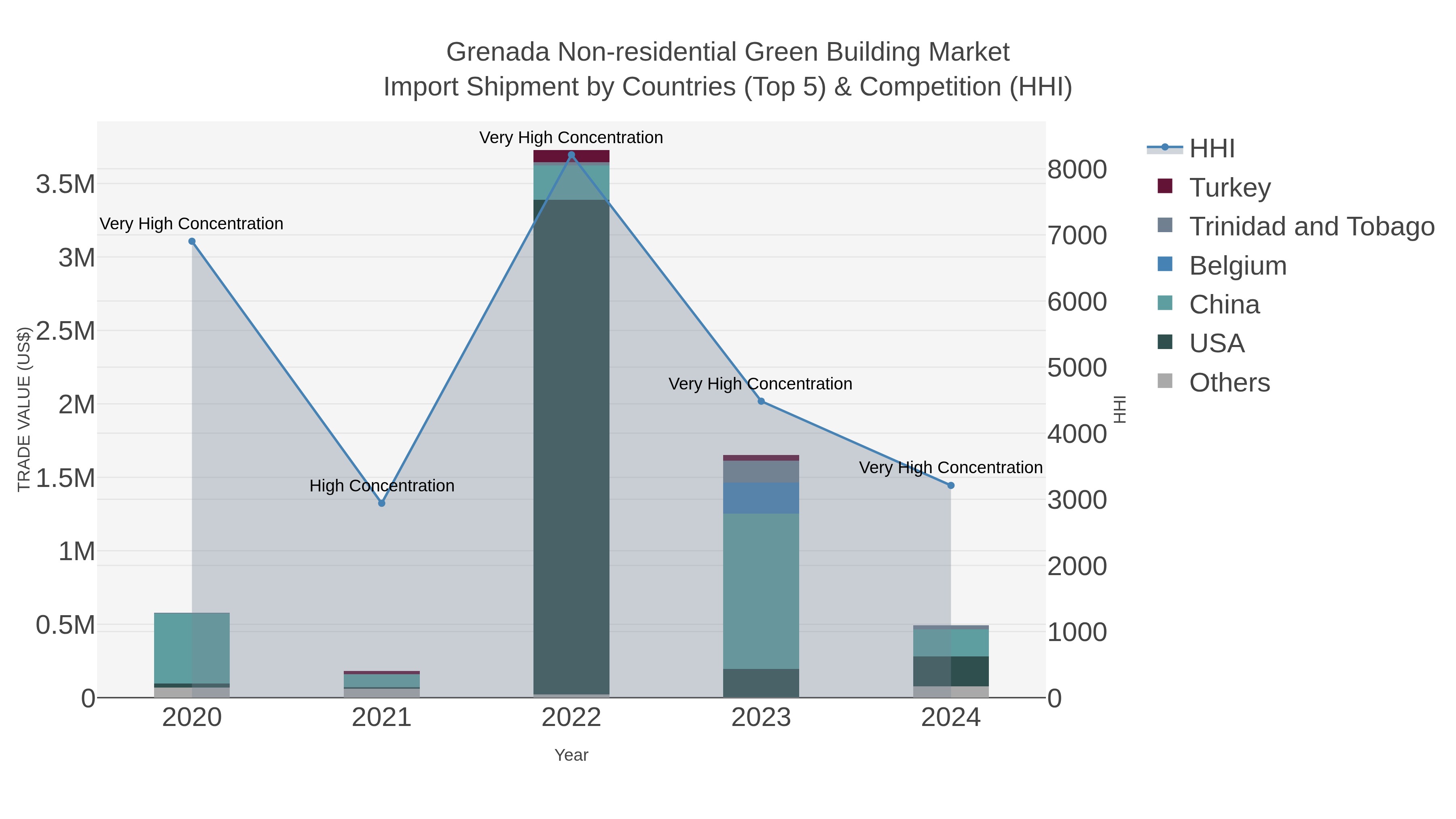Toggle Belgium series in legend

tap(1222, 265)
